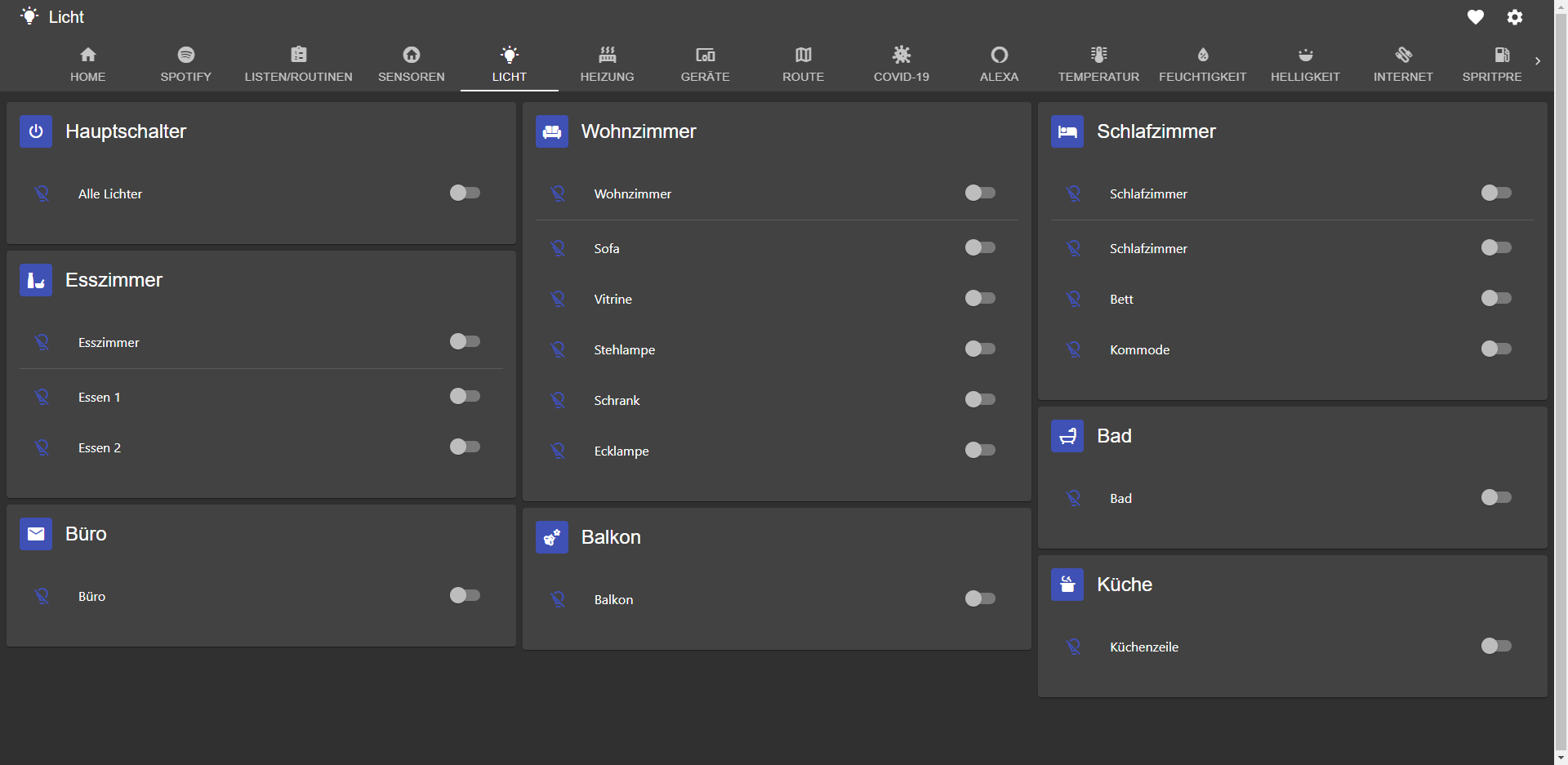Click bulb icon next to Sofa
The width and height of the screenshot is (1568, 765).
[x=559, y=248]
